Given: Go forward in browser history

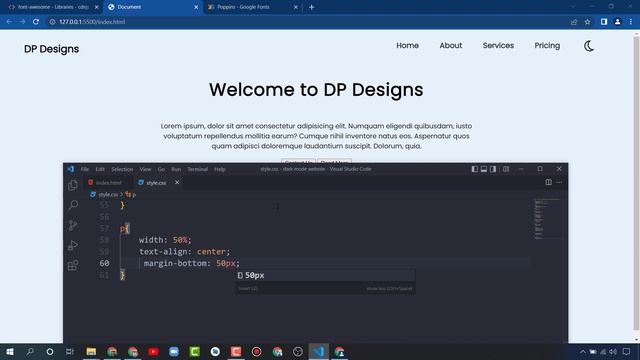Looking at the screenshot, I should click(x=22, y=22).
